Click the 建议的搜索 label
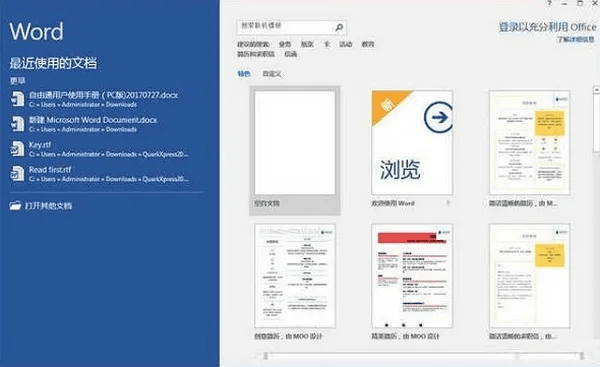Viewport: 600px width, 367px height. (253, 44)
